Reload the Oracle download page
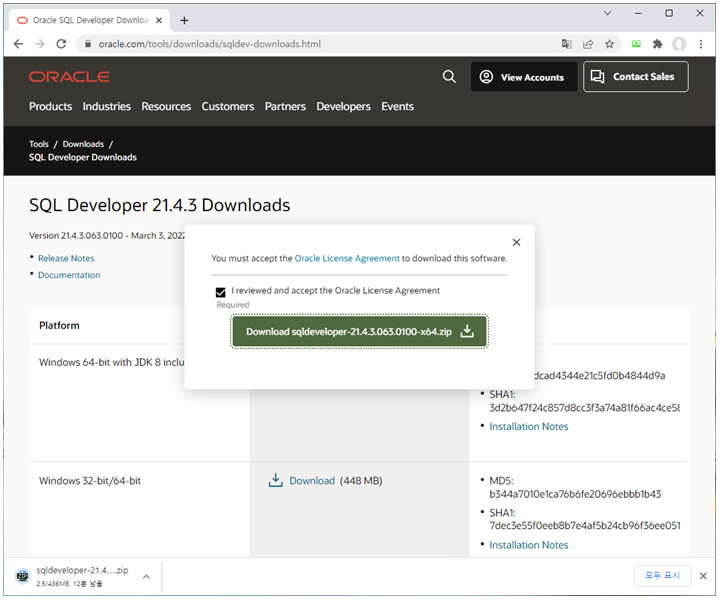The image size is (721, 601). coord(61,44)
